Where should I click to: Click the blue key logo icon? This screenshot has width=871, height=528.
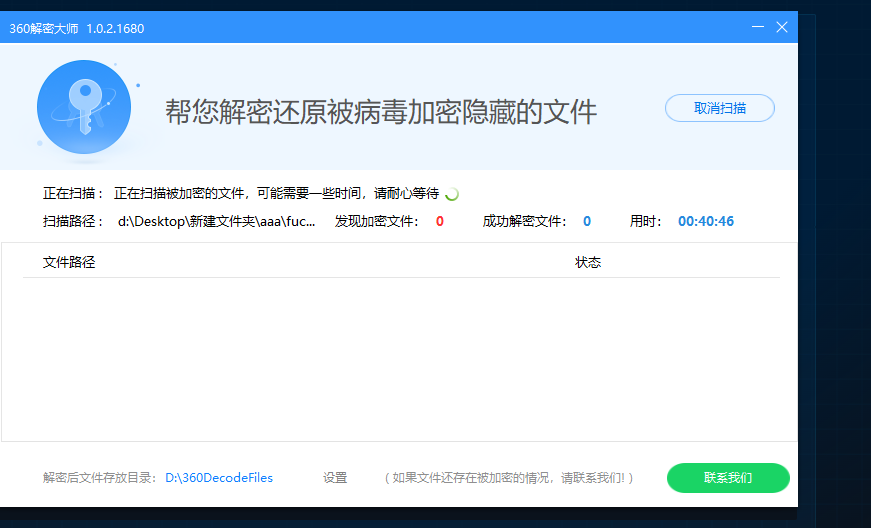coord(84,107)
